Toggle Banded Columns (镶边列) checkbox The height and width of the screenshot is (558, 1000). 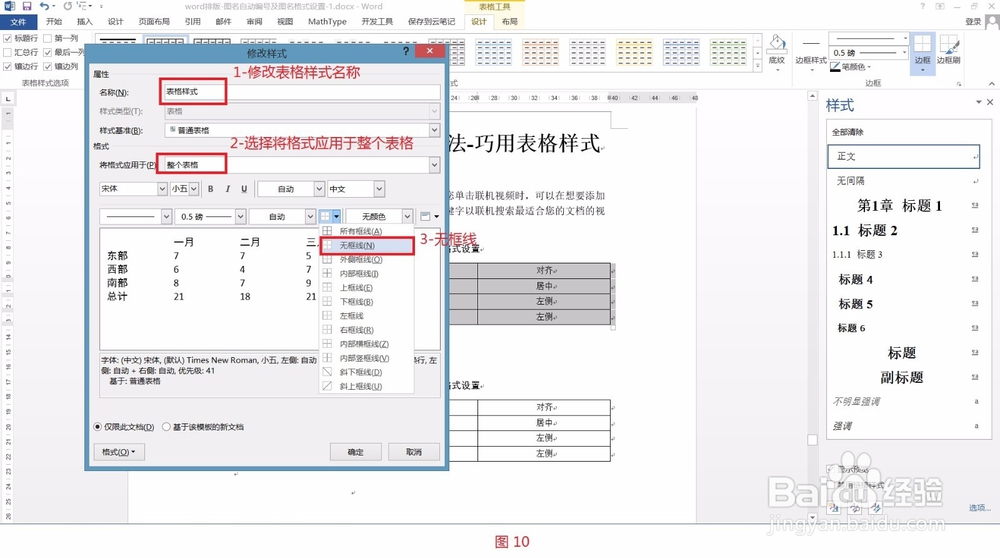click(x=47, y=66)
